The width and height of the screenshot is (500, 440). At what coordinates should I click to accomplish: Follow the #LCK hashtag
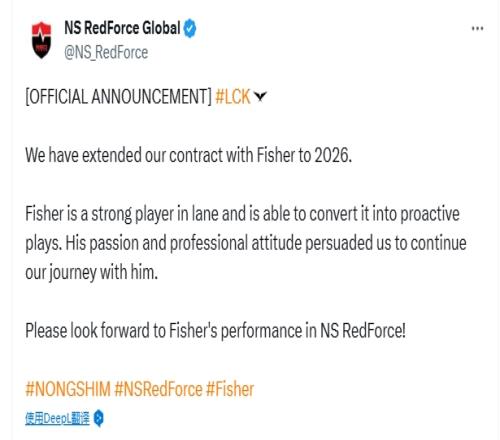(x=233, y=97)
